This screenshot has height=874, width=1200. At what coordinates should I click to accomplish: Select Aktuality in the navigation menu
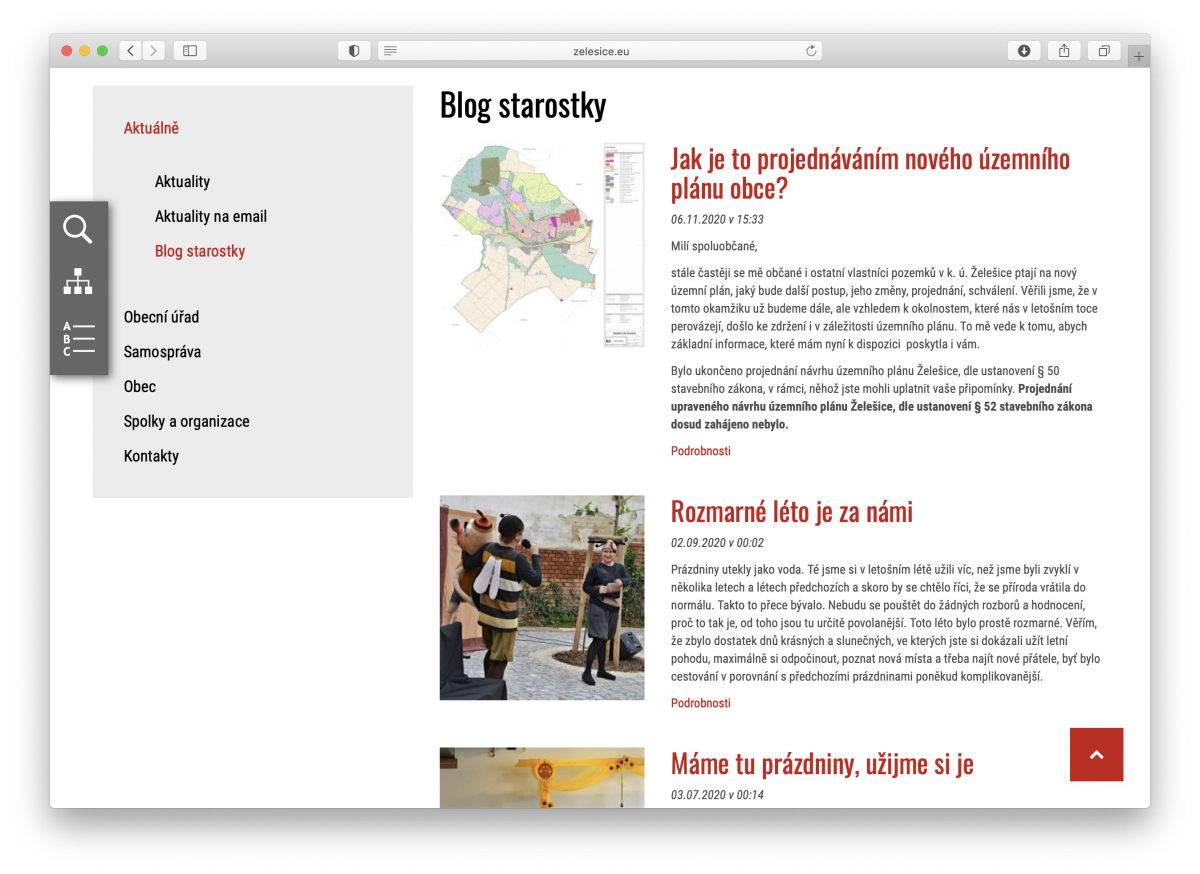182,181
